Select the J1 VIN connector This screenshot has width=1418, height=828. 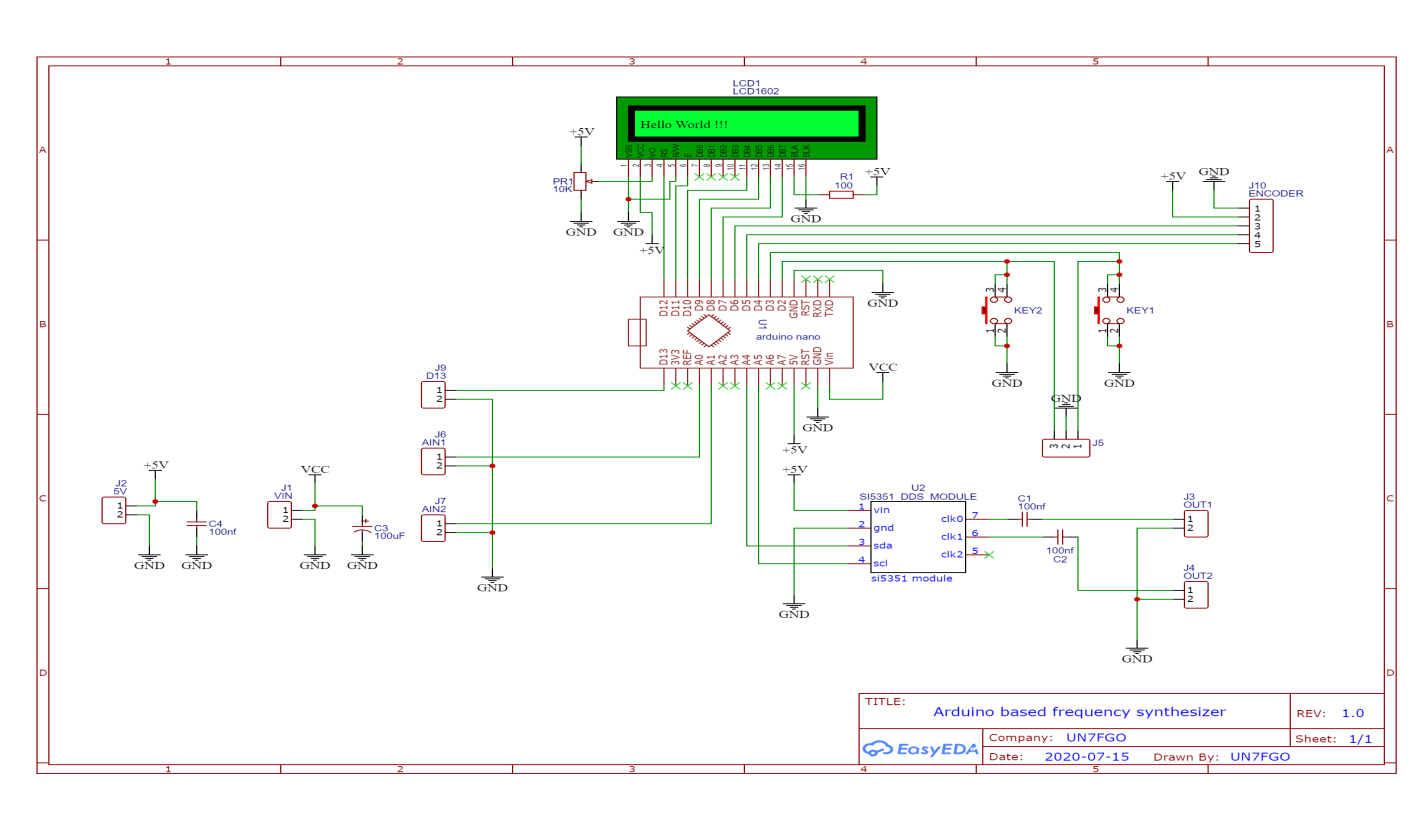point(281,515)
